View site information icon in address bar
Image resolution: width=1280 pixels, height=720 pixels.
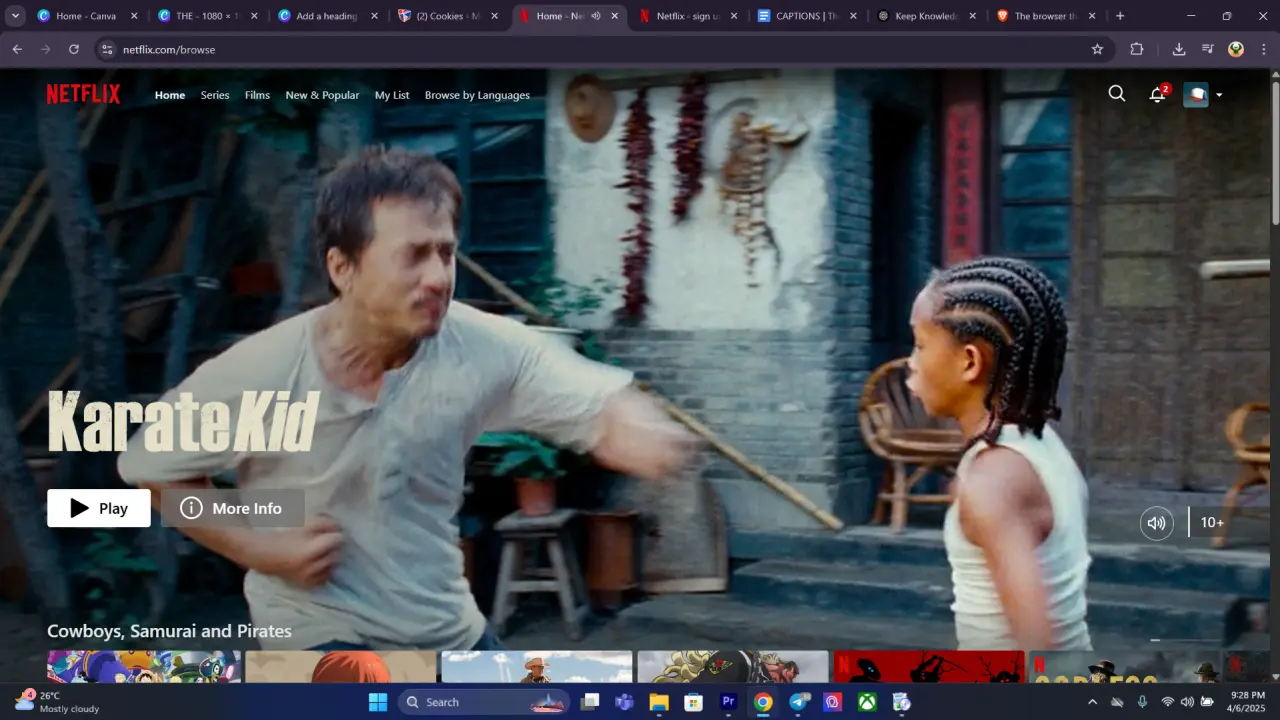point(107,49)
